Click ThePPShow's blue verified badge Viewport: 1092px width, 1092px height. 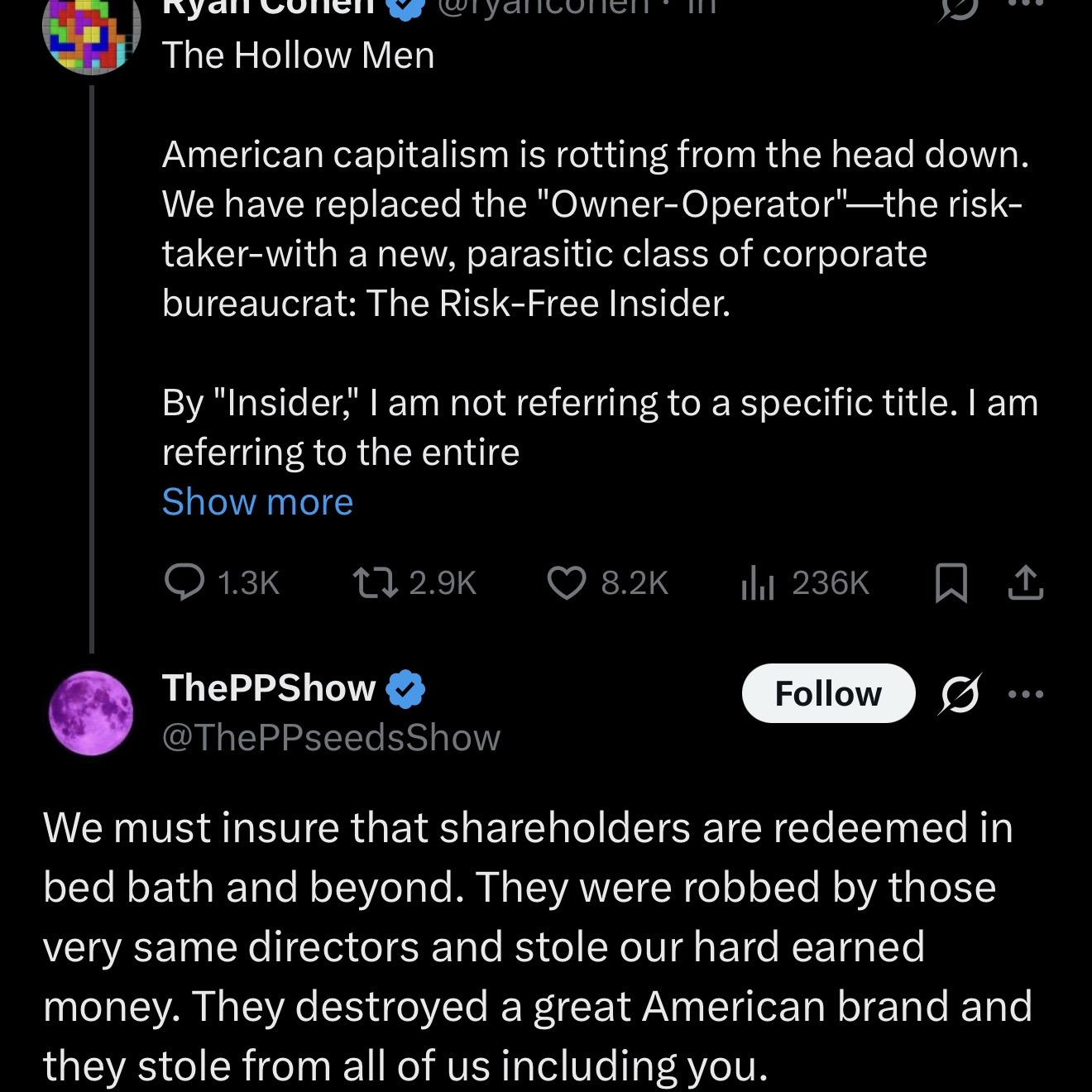click(x=405, y=689)
